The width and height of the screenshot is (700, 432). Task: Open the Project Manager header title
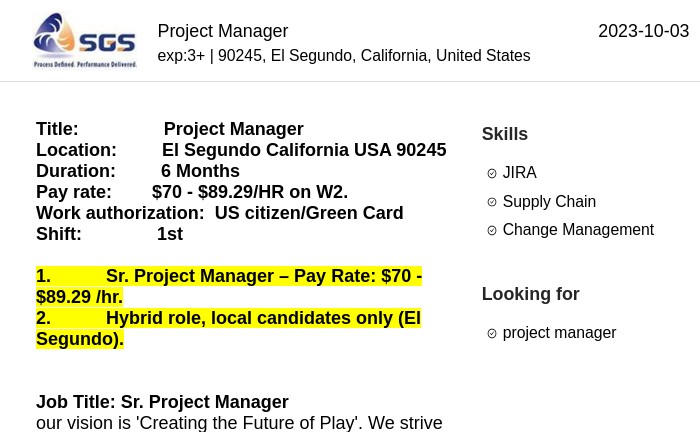click(x=223, y=31)
